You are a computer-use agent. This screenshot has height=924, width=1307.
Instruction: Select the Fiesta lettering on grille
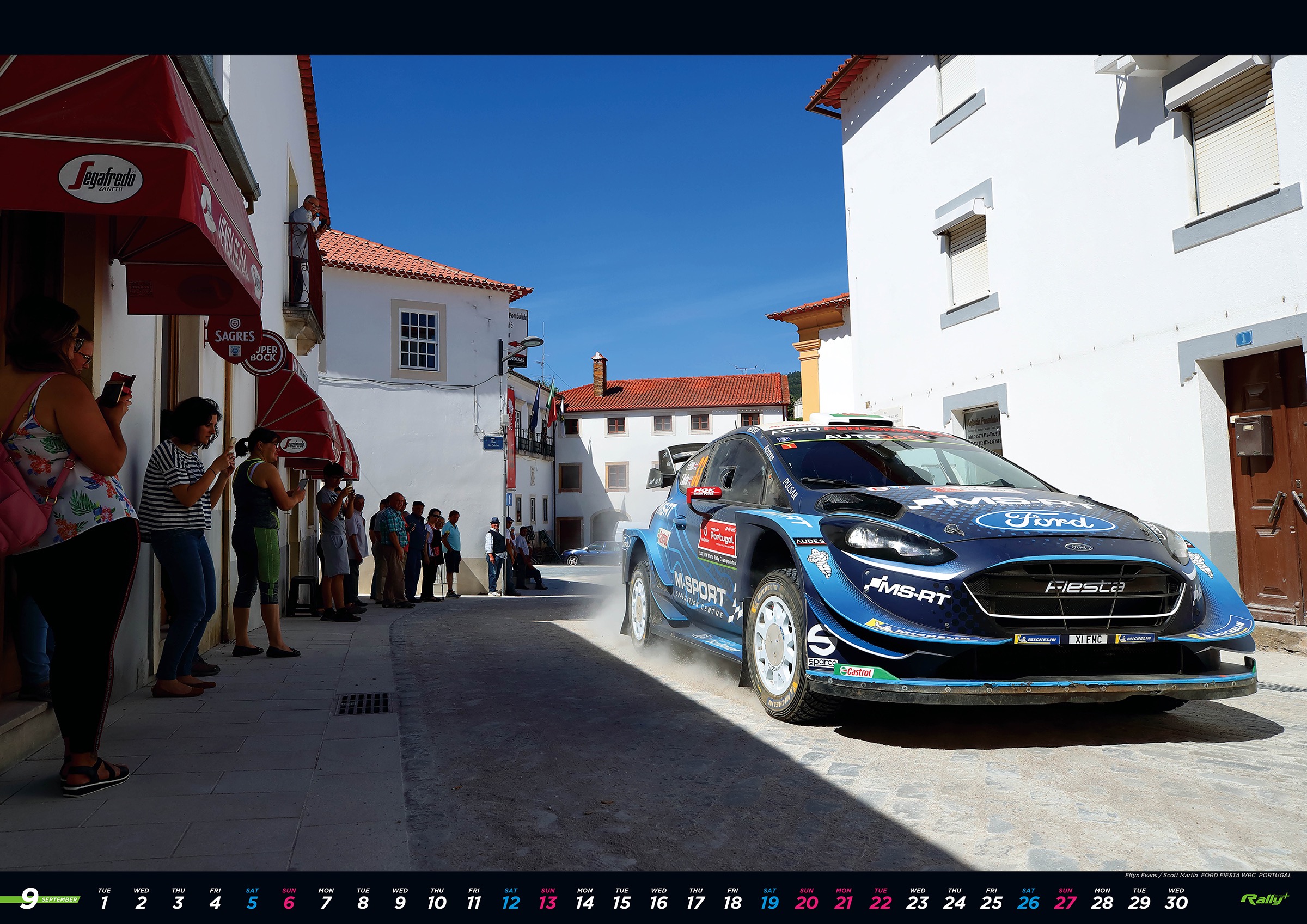point(1085,587)
